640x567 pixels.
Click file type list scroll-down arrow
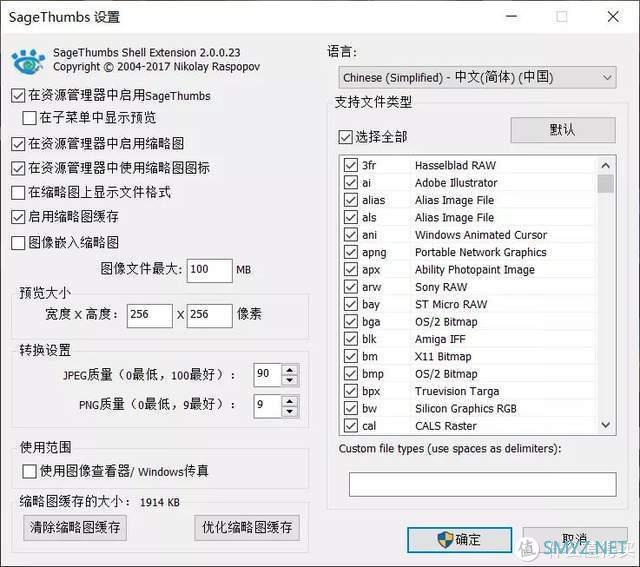[x=606, y=425]
